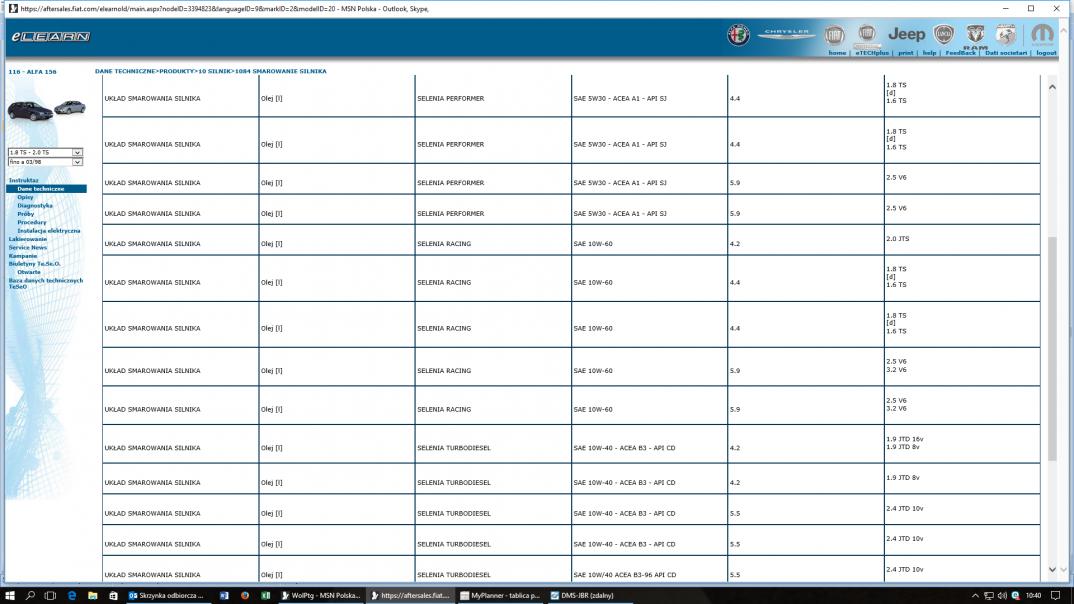Click 10 SILNIK in breadcrumb
The height and width of the screenshot is (604, 1074).
pyautogui.click(x=215, y=71)
